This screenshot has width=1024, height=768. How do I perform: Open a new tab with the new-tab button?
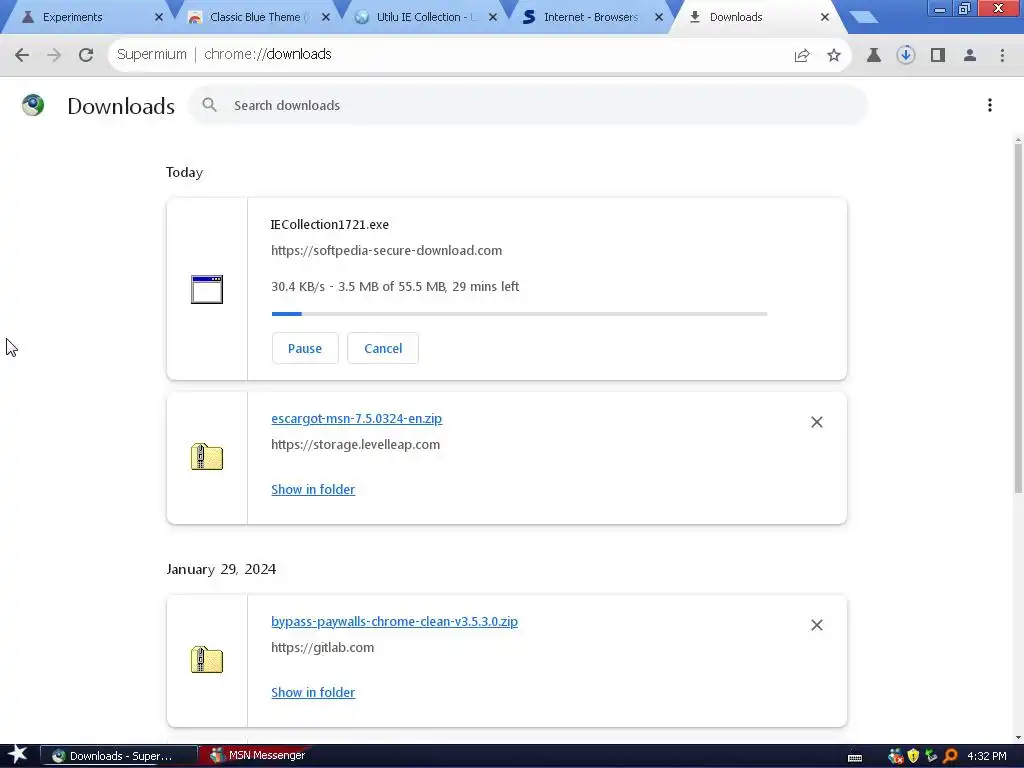(865, 17)
